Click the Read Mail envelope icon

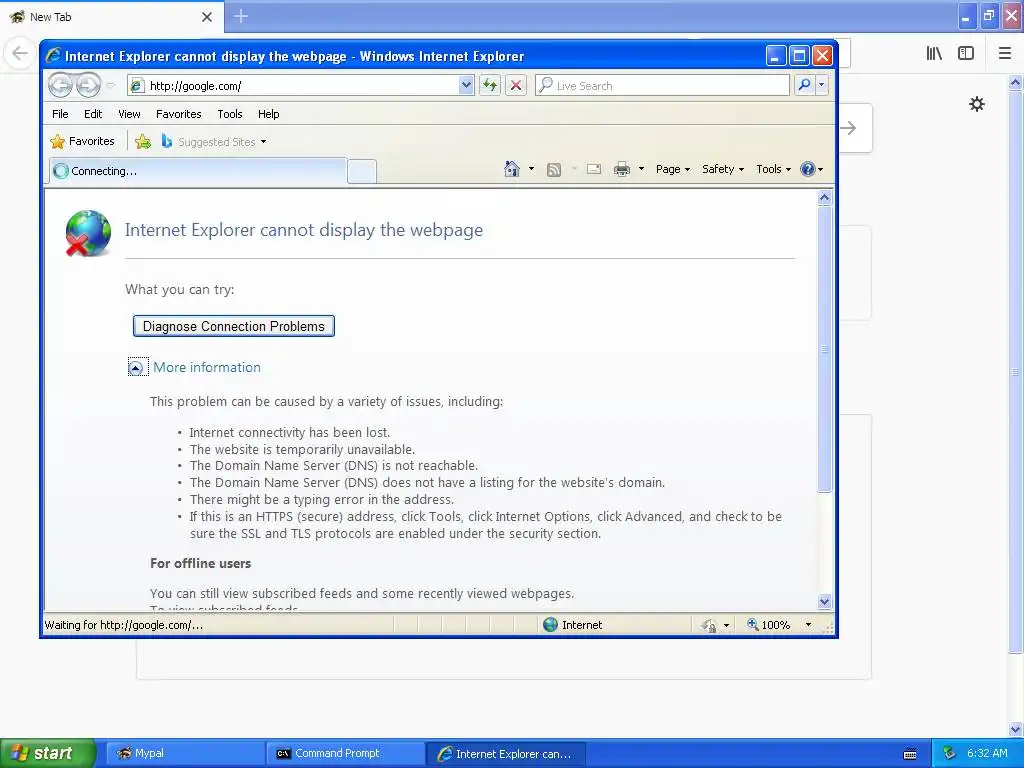click(x=594, y=169)
